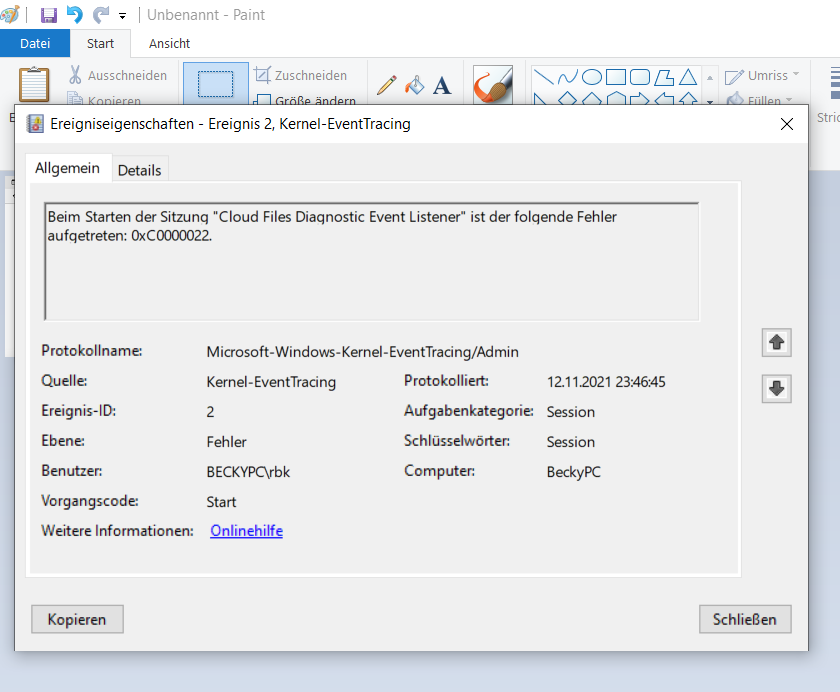Click the Microsoft-Windows-Kernel-EventTracing/Admin log name

[x=363, y=352]
